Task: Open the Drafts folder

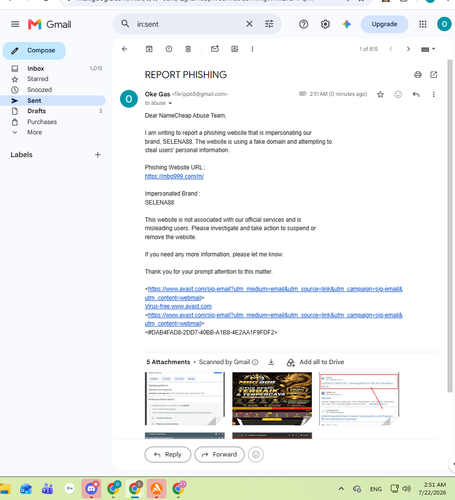Action: [53, 111]
